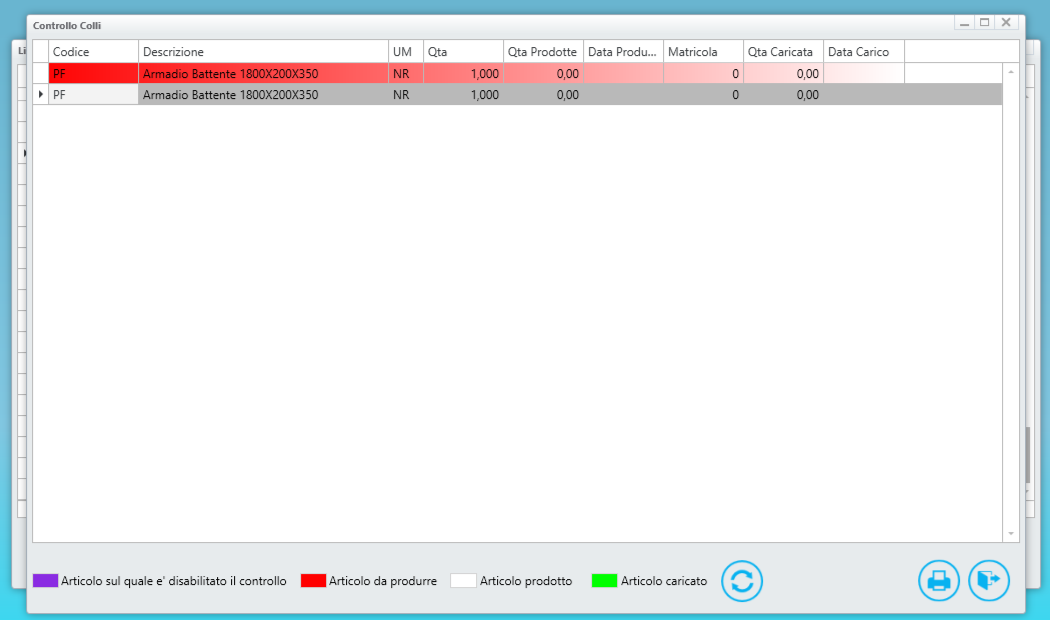Click Matricola 0 cell in gray row
The height and width of the screenshot is (620, 1050).
click(x=703, y=94)
